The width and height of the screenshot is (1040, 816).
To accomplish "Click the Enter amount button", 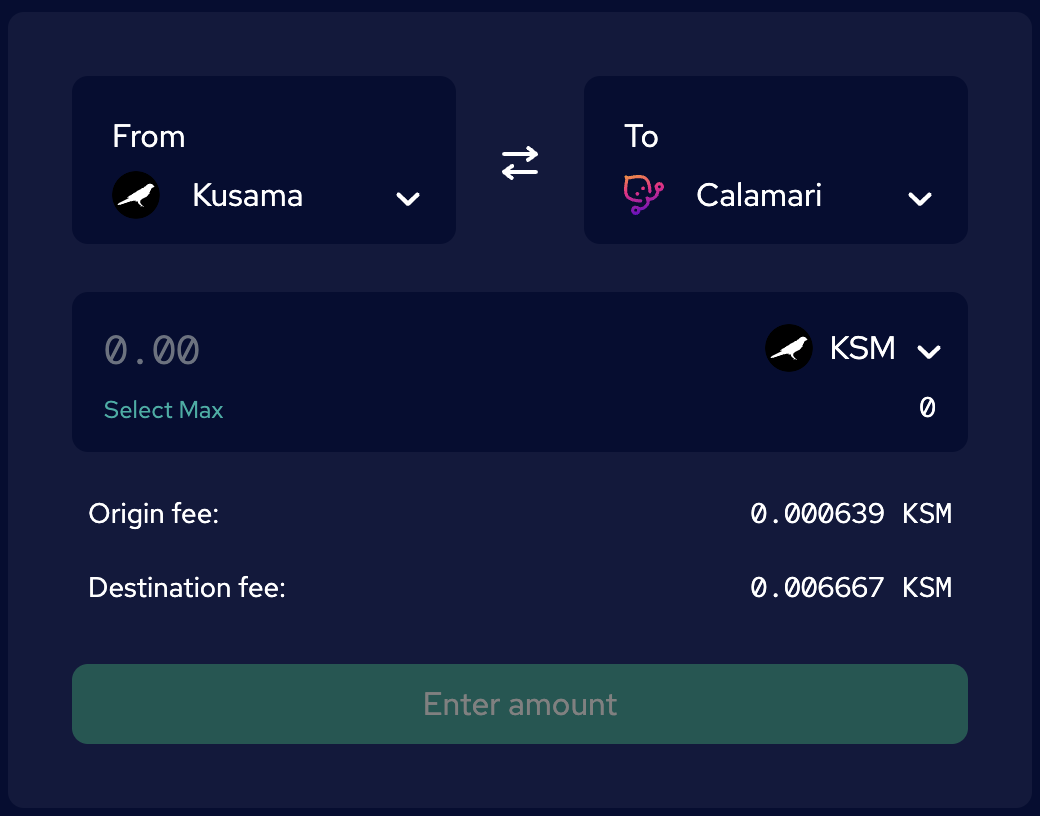I will [520, 704].
